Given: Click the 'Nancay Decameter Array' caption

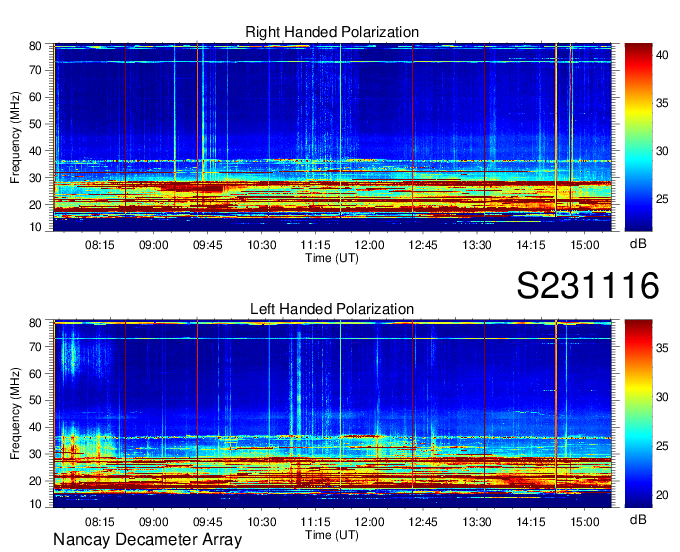Looking at the screenshot, I should point(147,540).
